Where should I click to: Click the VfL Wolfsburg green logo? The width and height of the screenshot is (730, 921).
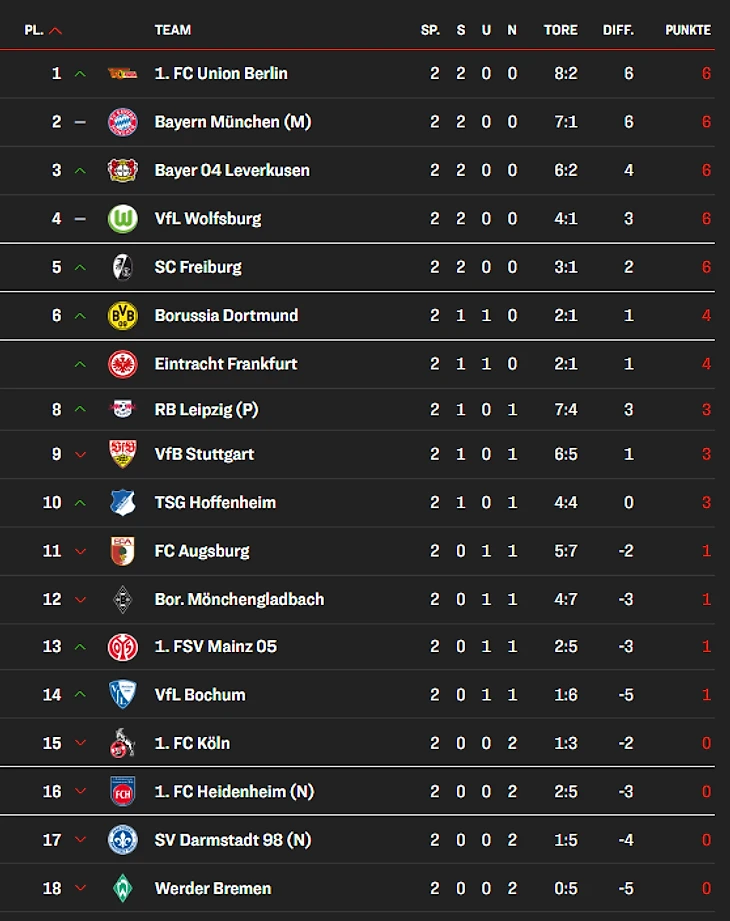click(122, 218)
